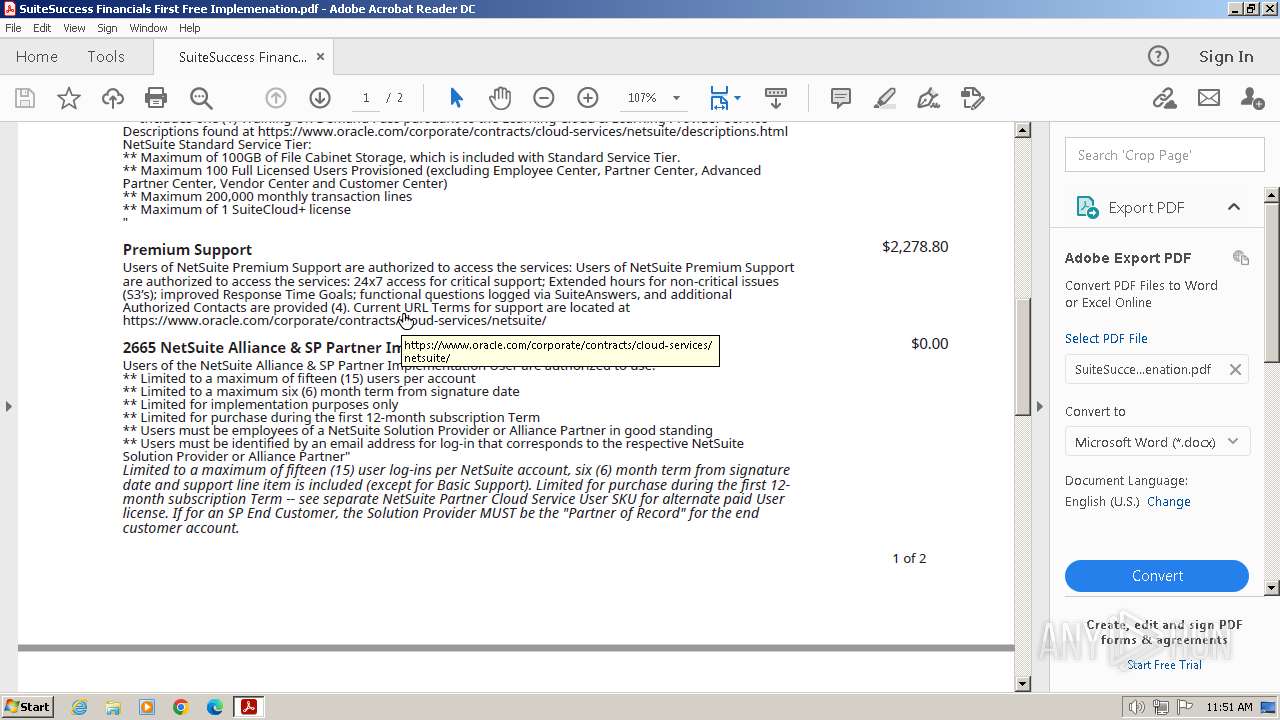
Task: Click the $2,278.80 price
Action: [915, 247]
